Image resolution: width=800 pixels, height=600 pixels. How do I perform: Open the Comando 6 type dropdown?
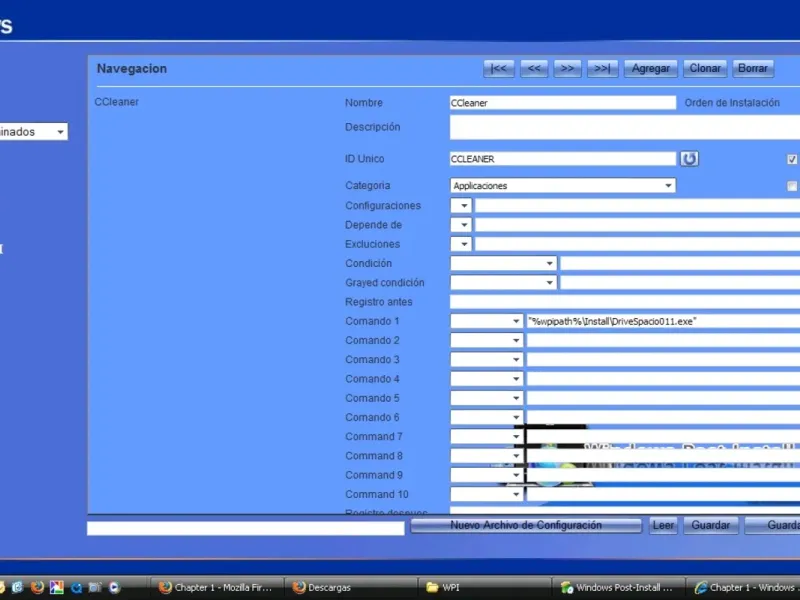[x=487, y=417]
